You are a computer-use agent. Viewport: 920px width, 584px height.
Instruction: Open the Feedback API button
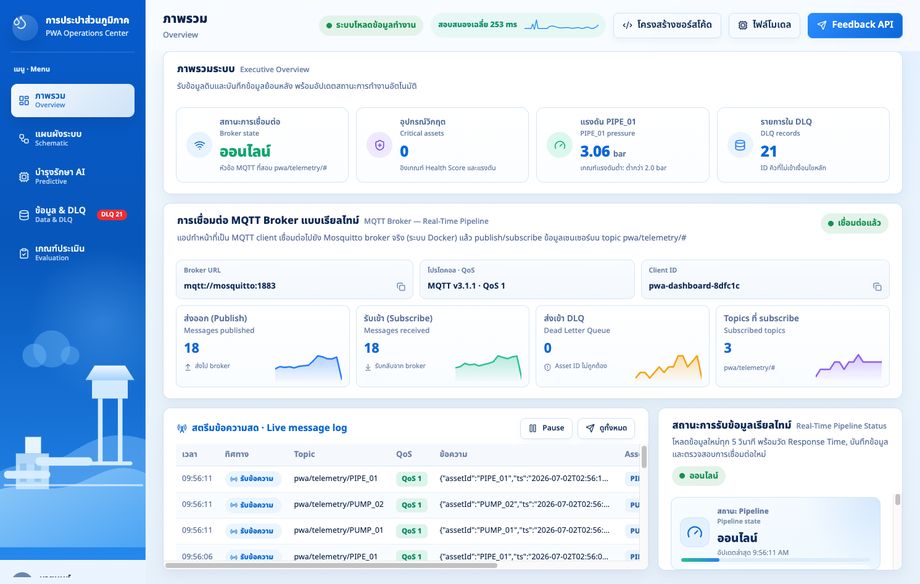(855, 25)
